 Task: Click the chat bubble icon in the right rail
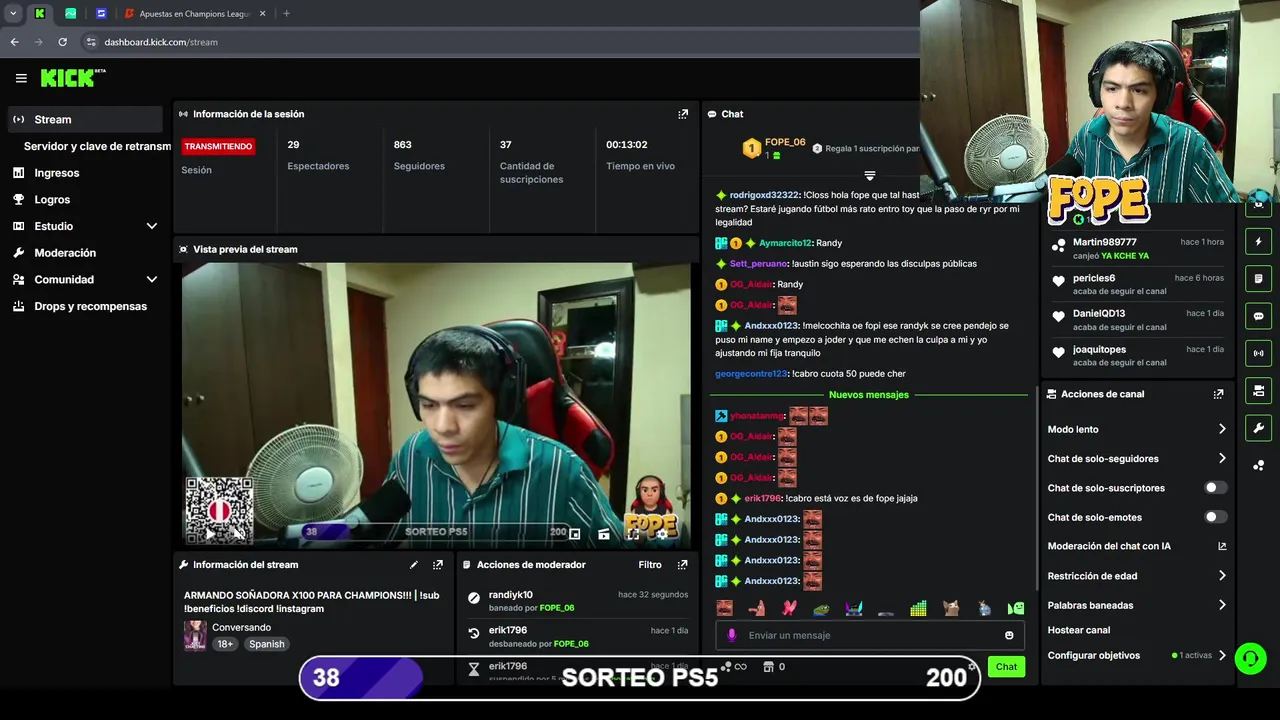point(1258,316)
